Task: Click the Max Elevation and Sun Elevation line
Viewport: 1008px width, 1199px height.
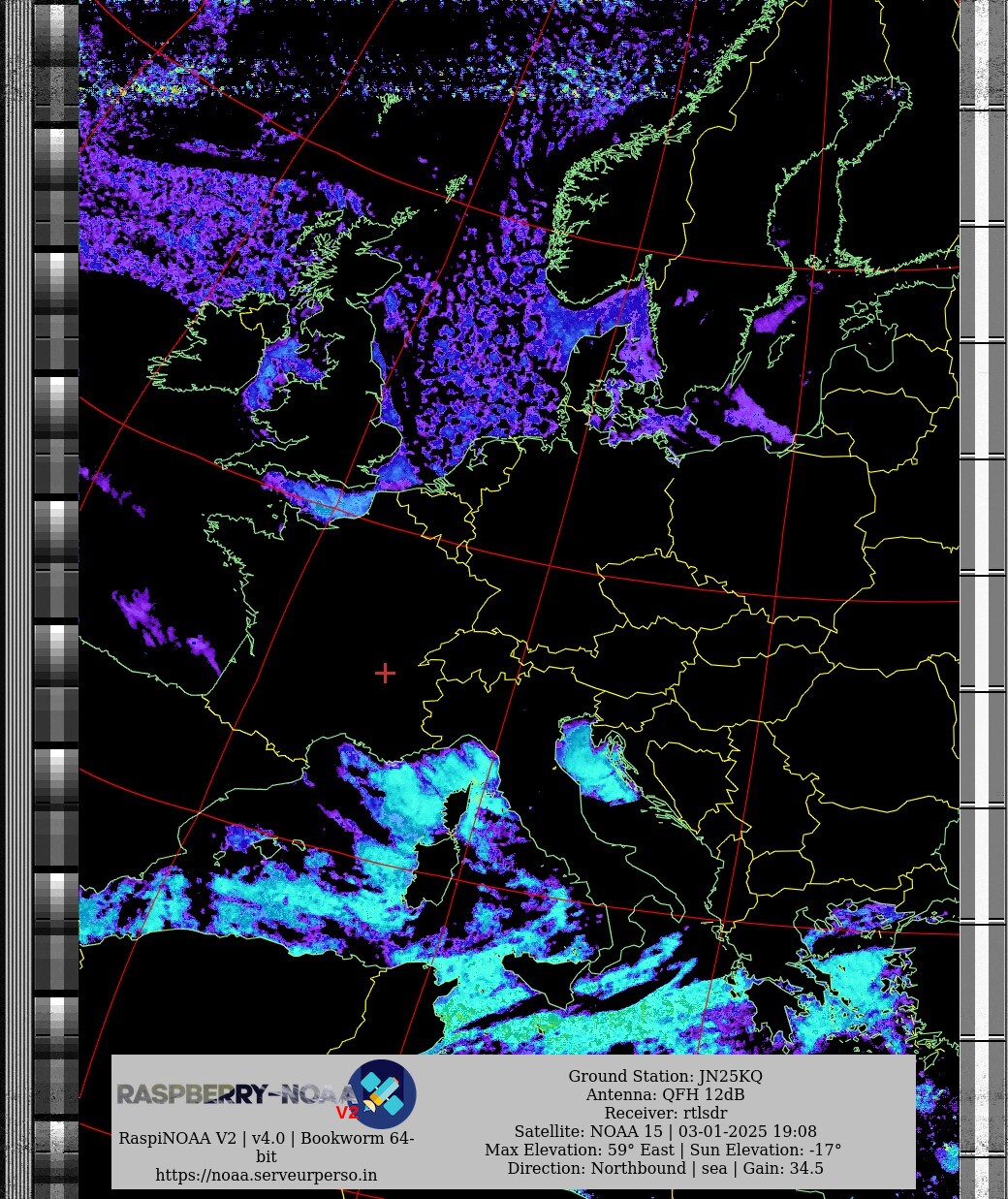Action: tap(663, 1150)
